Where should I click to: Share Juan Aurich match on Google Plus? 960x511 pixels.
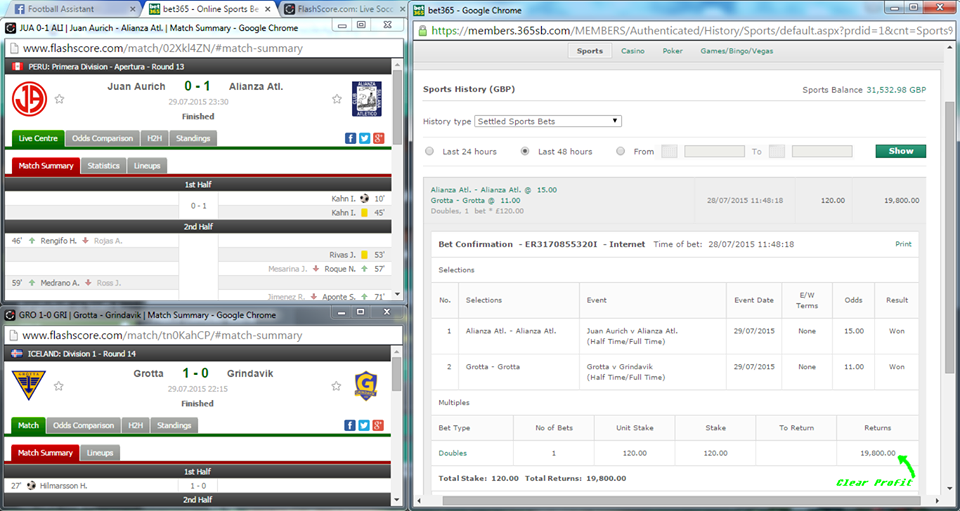(x=378, y=138)
